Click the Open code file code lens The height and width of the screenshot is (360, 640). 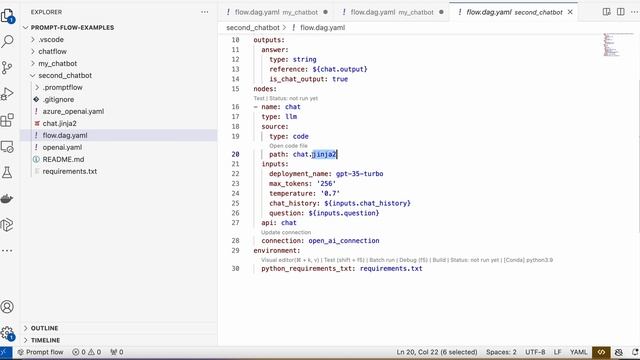[x=288, y=146]
